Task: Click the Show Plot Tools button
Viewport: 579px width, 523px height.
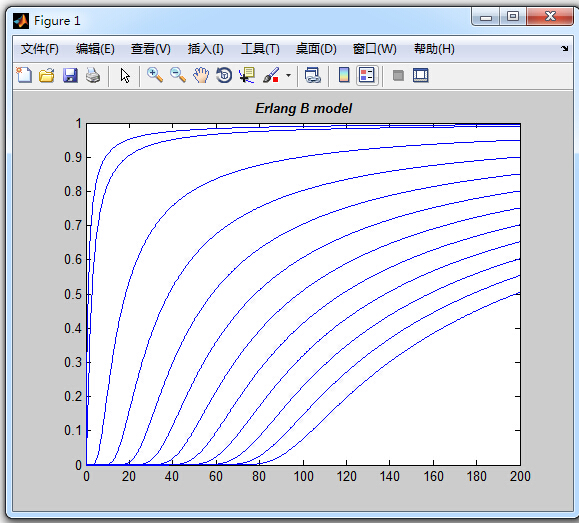Action: [x=421, y=75]
